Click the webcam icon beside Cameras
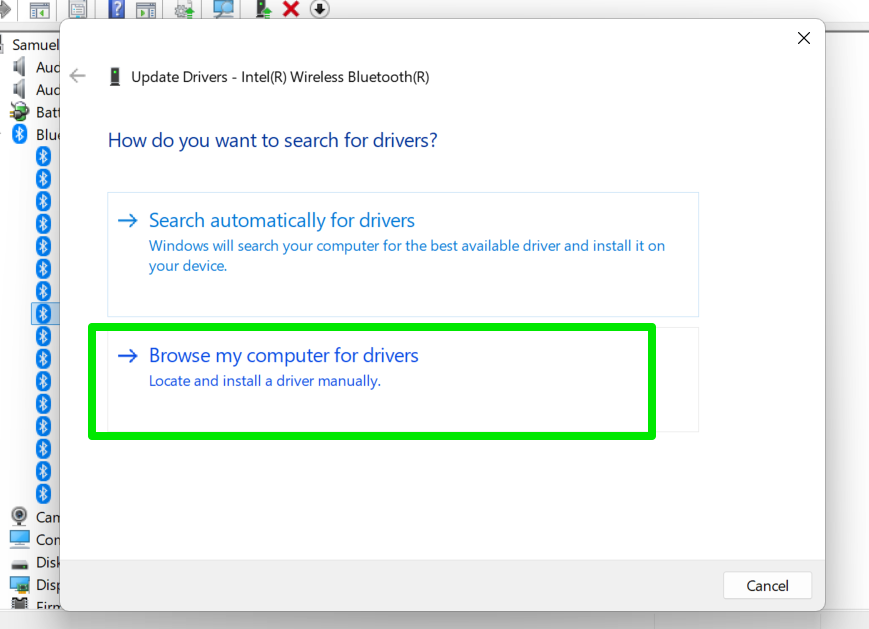The width and height of the screenshot is (869, 629). 19,517
